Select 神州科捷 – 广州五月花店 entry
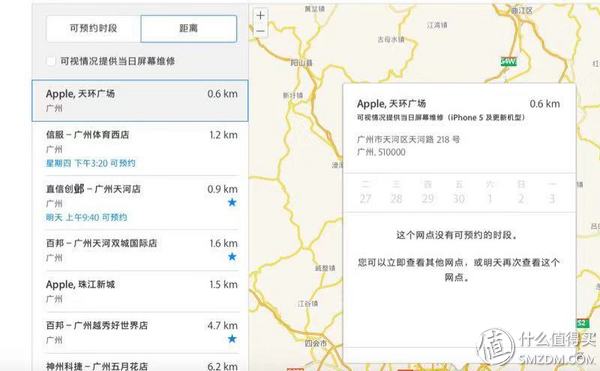 (140, 363)
